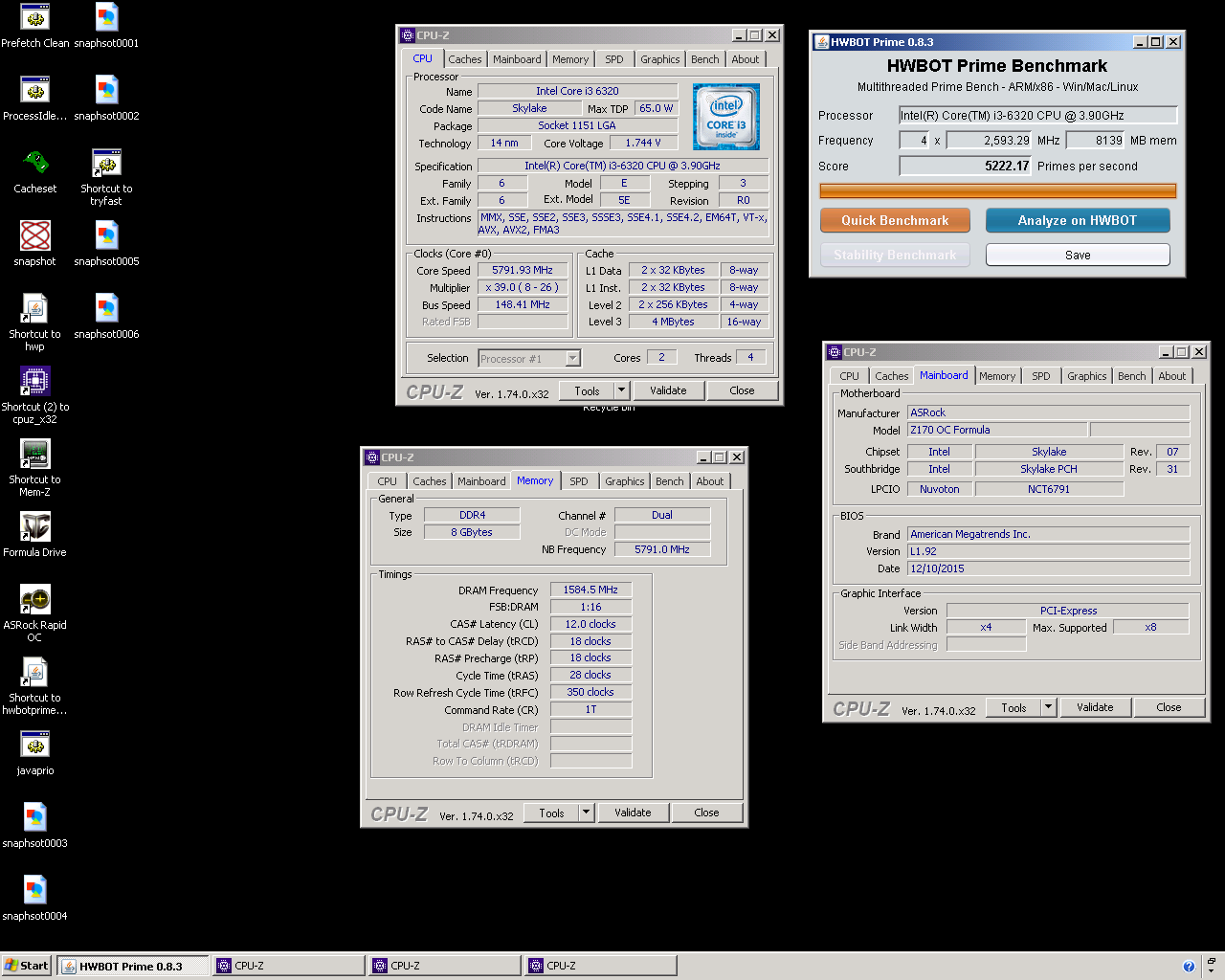Click the Bus Speed 148.41 MHz value
The image size is (1225, 980).
pyautogui.click(x=522, y=304)
